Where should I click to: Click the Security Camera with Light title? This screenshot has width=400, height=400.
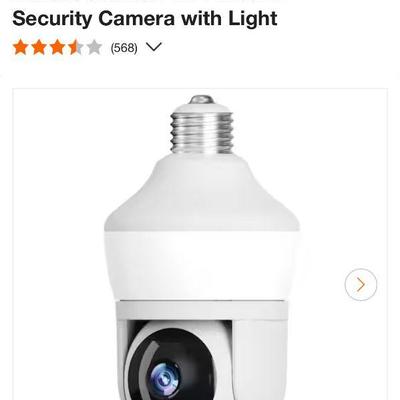145,18
